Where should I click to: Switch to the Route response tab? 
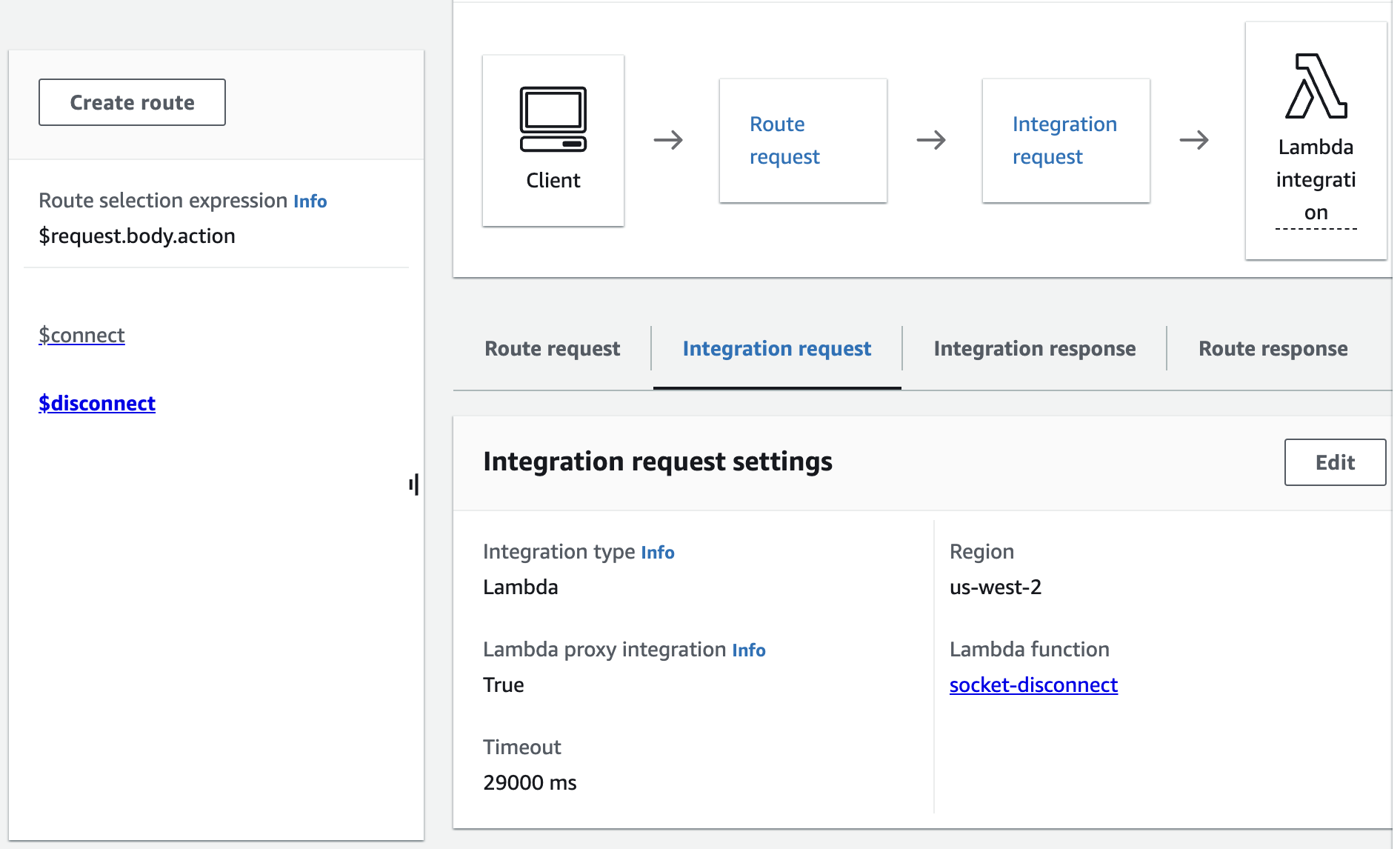click(x=1273, y=349)
